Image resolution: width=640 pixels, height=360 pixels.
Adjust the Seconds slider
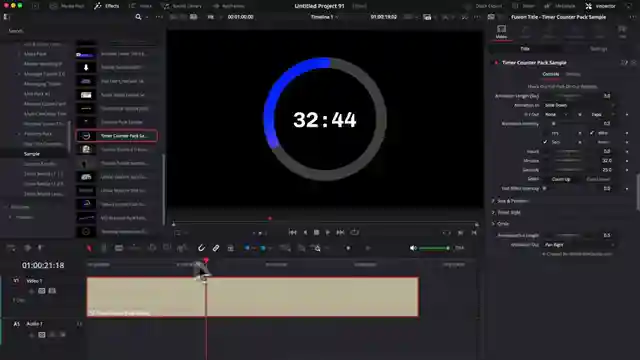coord(568,170)
